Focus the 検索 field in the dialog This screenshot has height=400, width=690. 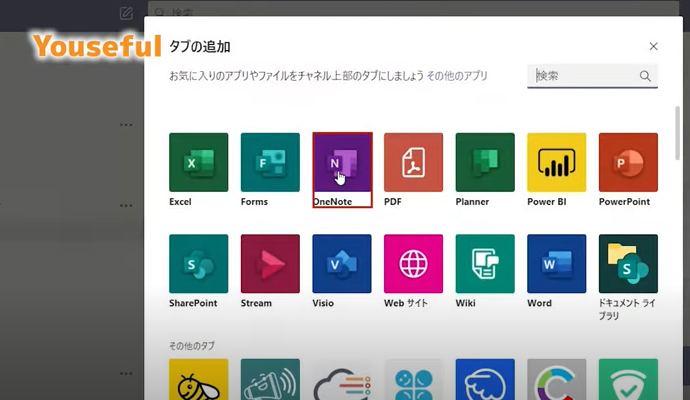592,76
